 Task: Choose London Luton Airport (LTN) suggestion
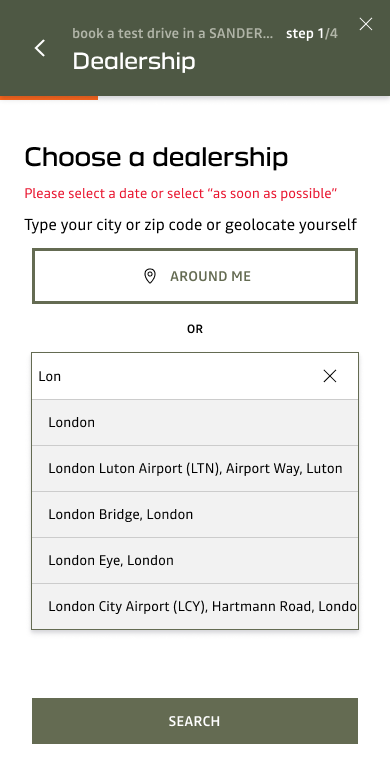[195, 468]
